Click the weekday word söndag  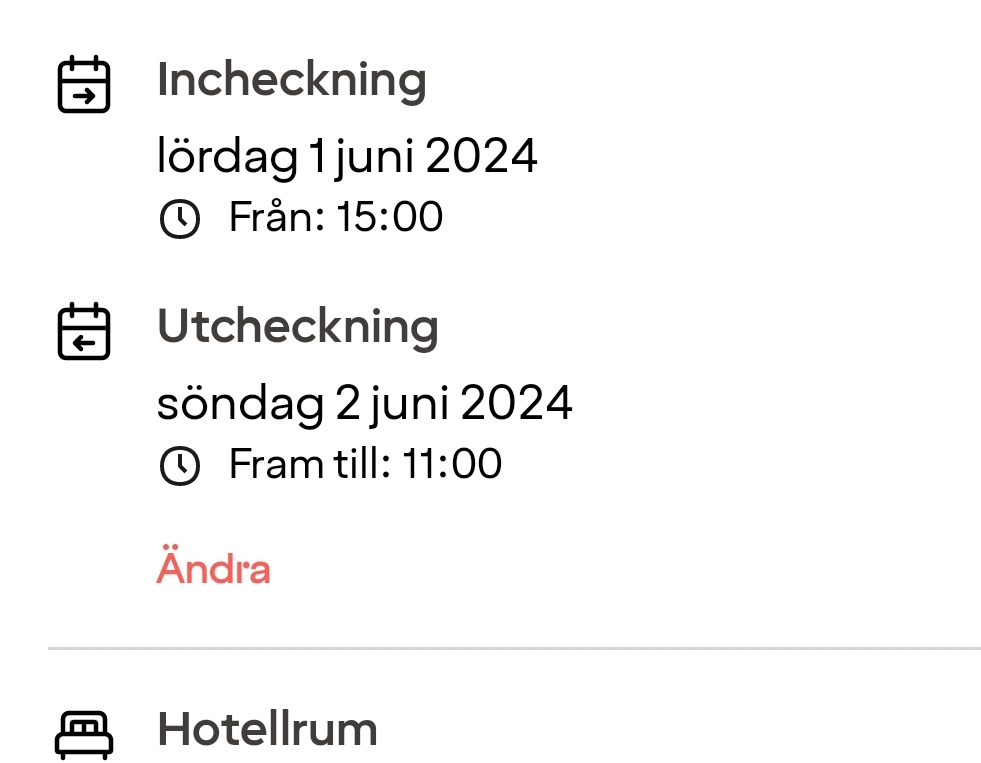tap(240, 403)
